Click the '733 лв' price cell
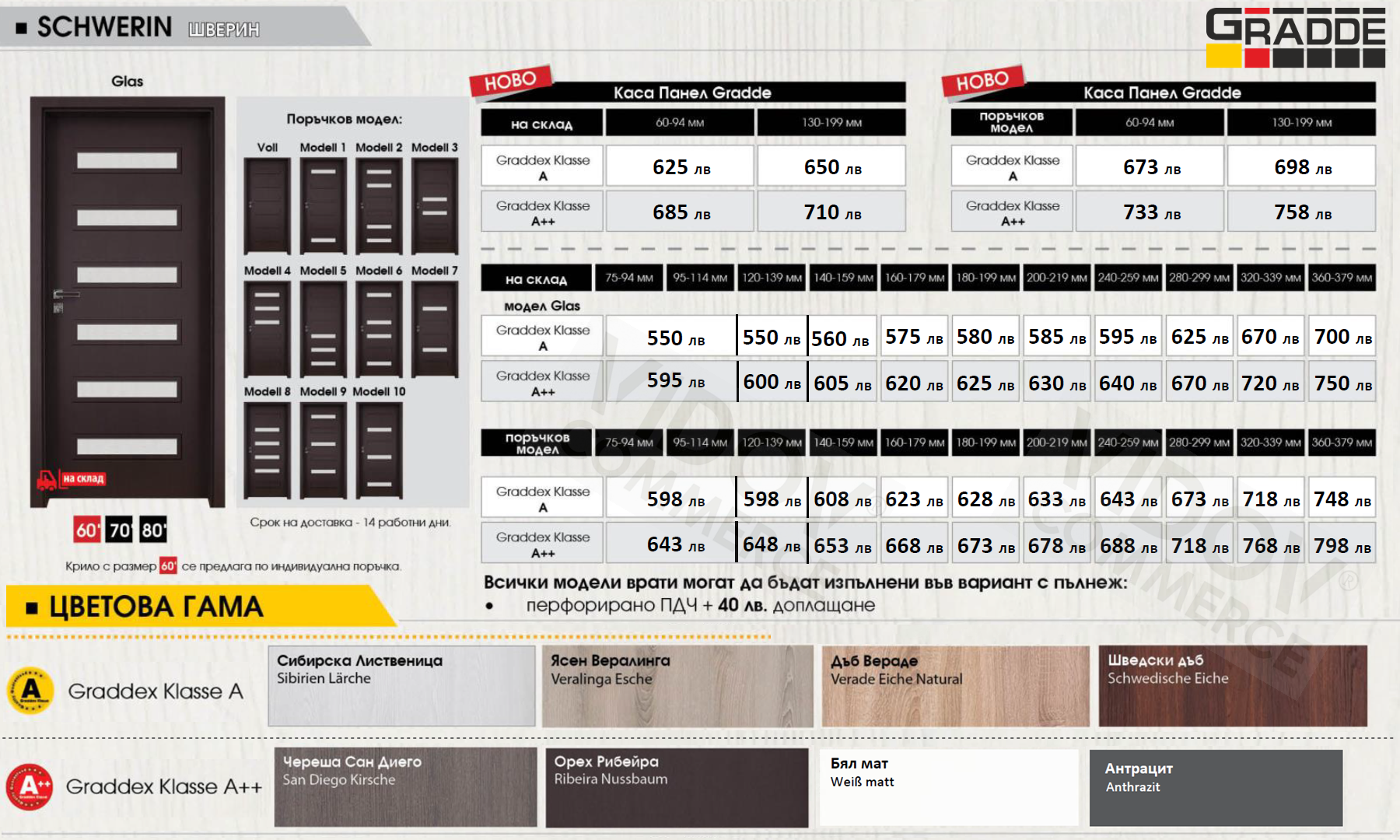The width and height of the screenshot is (1400, 840). click(x=1150, y=212)
